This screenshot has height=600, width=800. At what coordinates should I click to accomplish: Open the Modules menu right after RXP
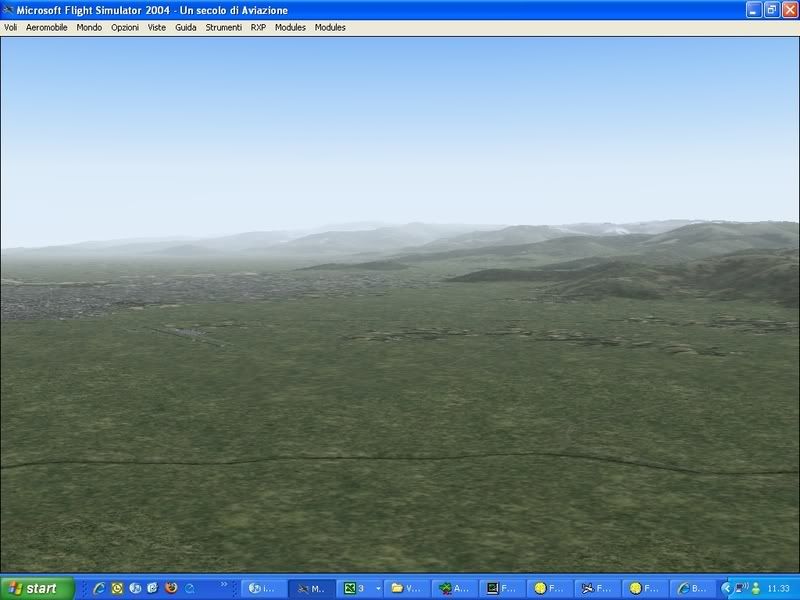(290, 28)
